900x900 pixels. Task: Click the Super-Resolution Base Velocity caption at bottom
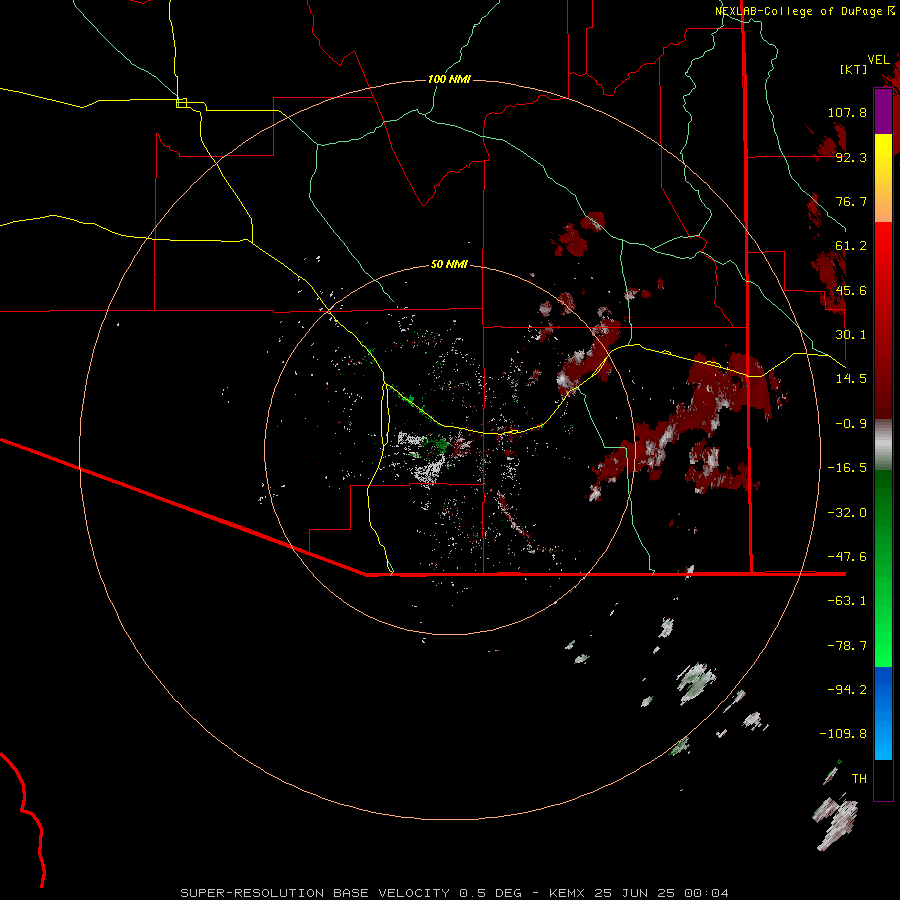[x=455, y=893]
